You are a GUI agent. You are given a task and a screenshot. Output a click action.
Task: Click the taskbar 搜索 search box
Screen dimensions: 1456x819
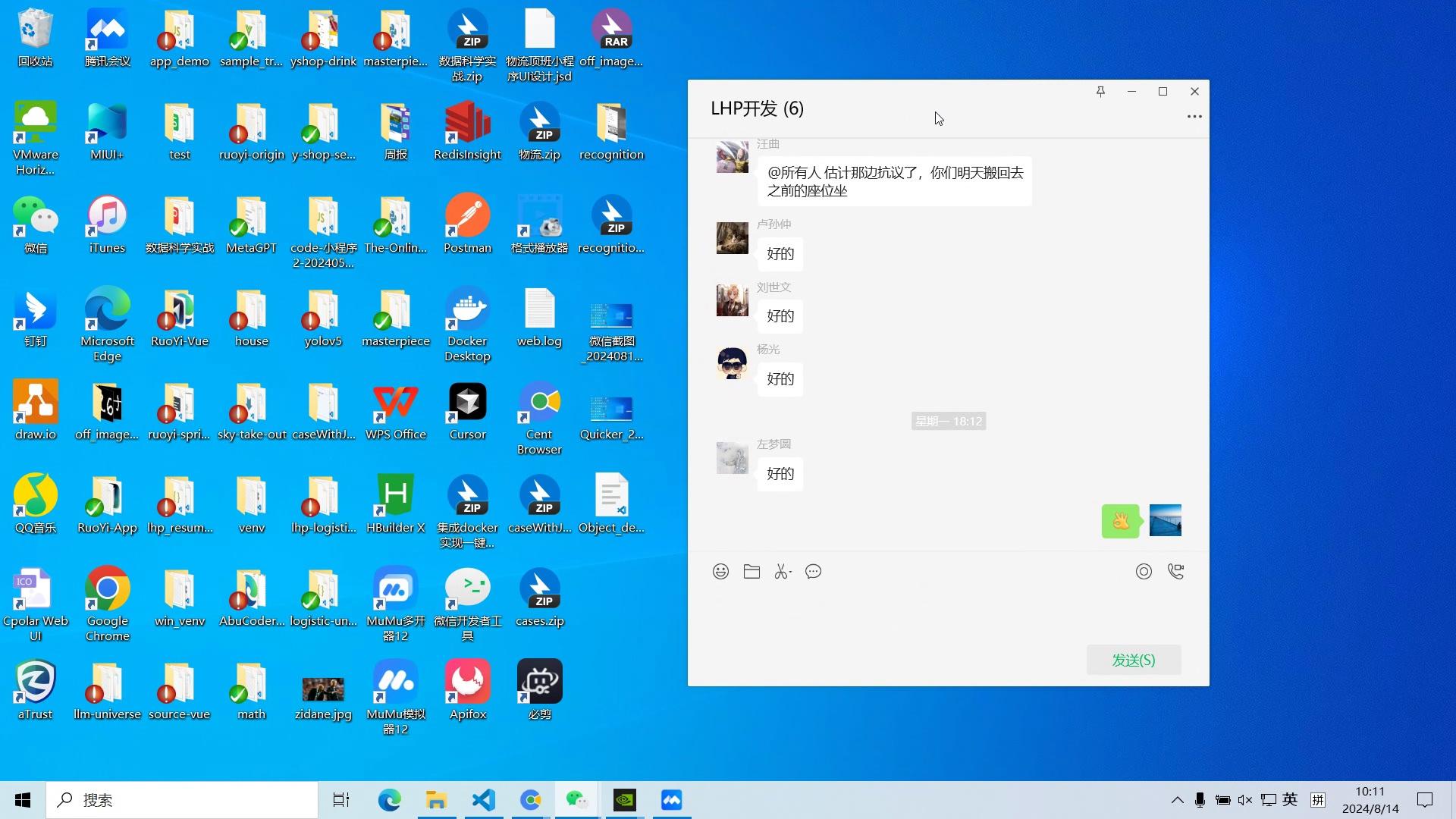point(182,800)
